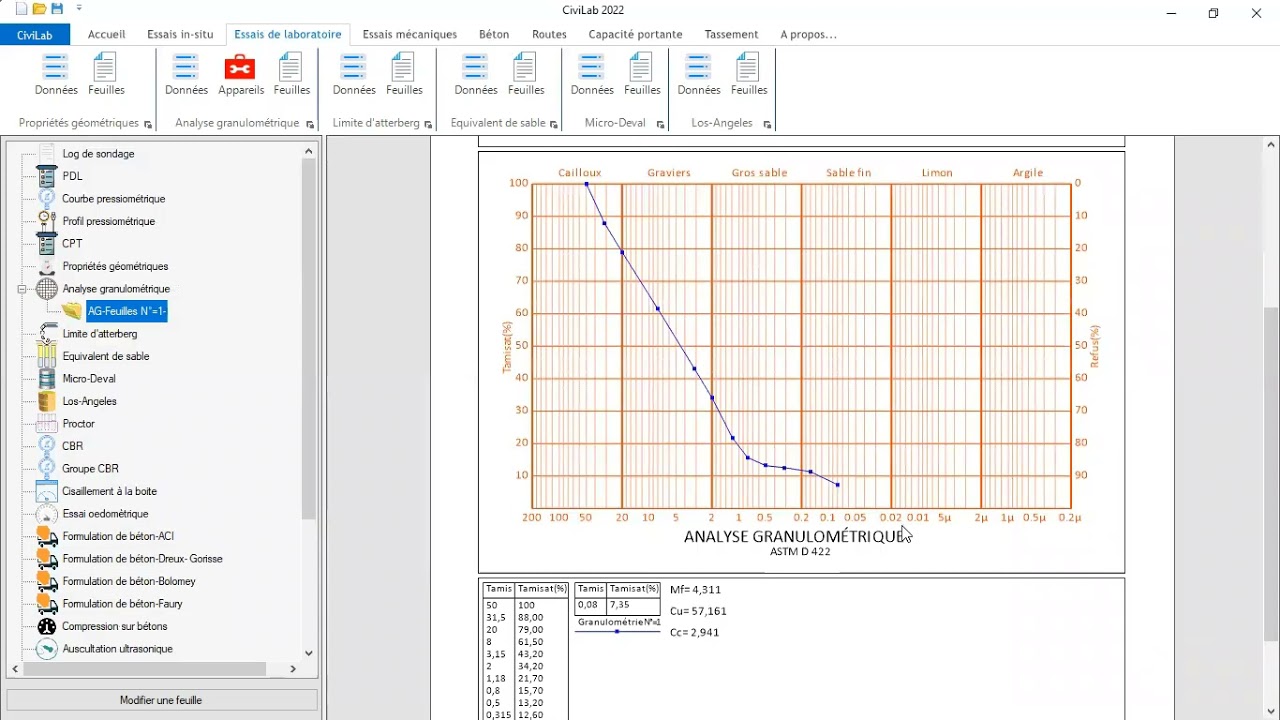Switch to the Accueil tab
The image size is (1280, 720).
pyautogui.click(x=107, y=34)
